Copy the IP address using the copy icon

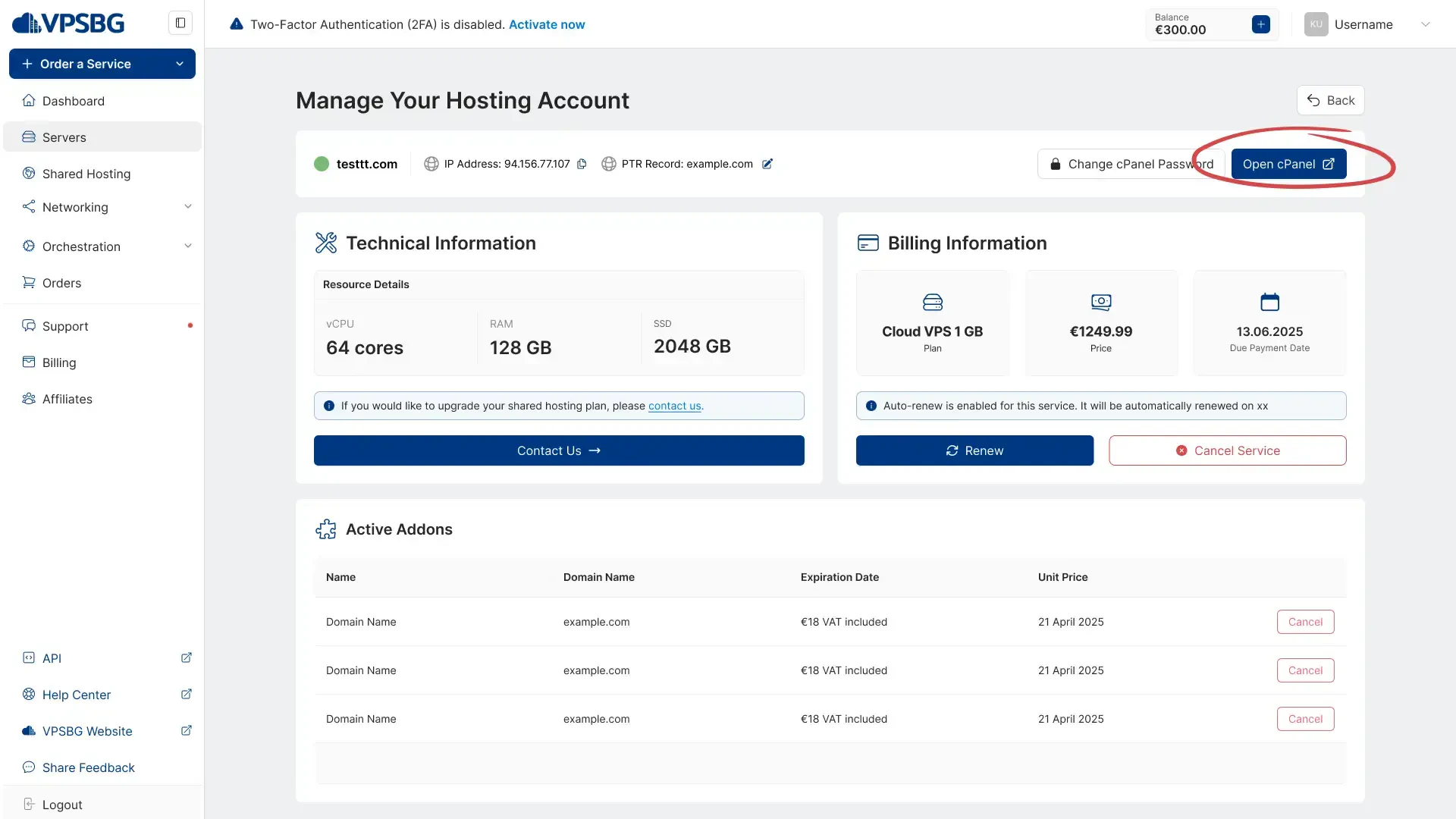(582, 164)
